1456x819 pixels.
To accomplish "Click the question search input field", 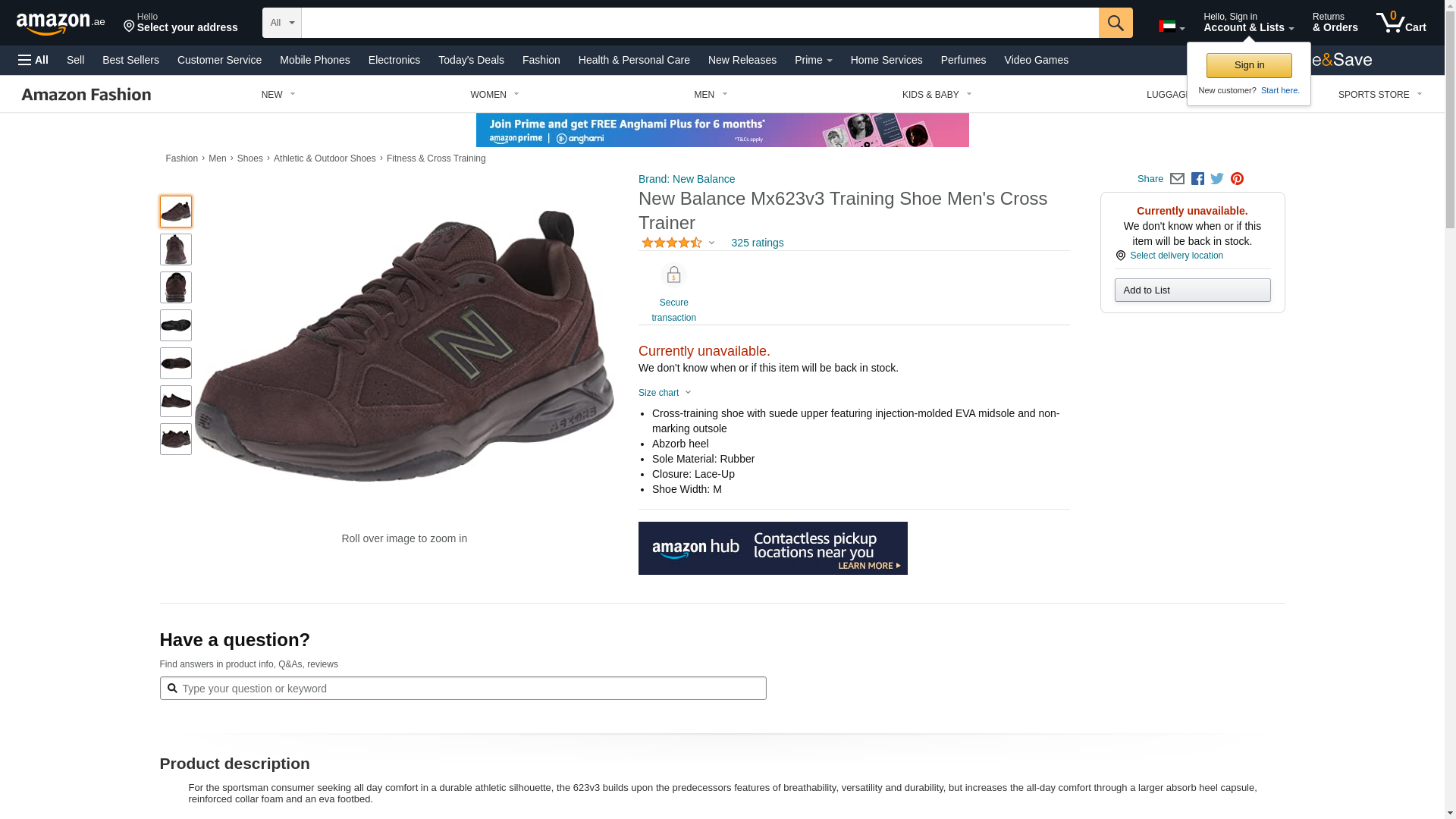I will pos(463,689).
